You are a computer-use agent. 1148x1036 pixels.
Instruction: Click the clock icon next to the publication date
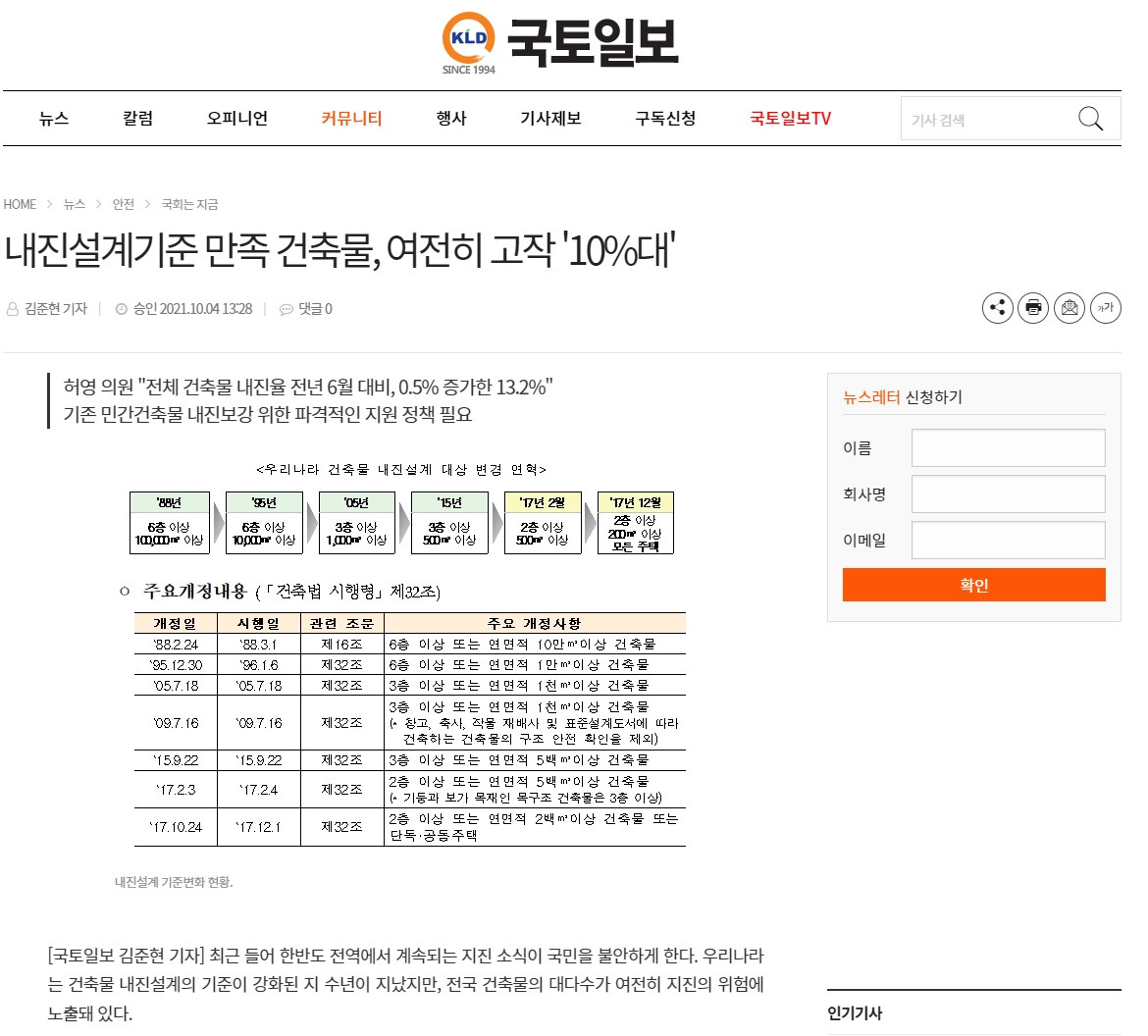point(120,308)
